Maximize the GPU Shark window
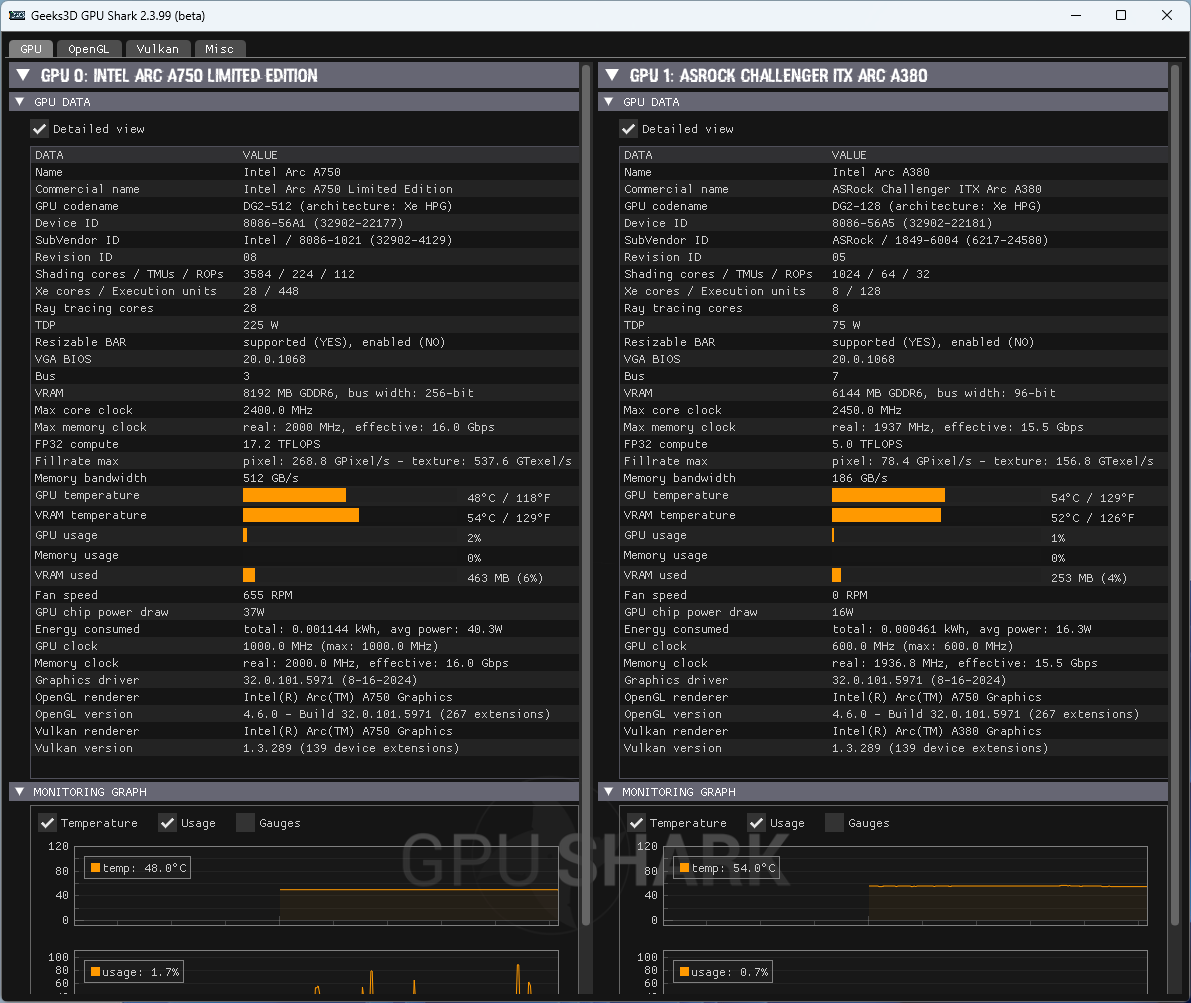 pos(1120,15)
